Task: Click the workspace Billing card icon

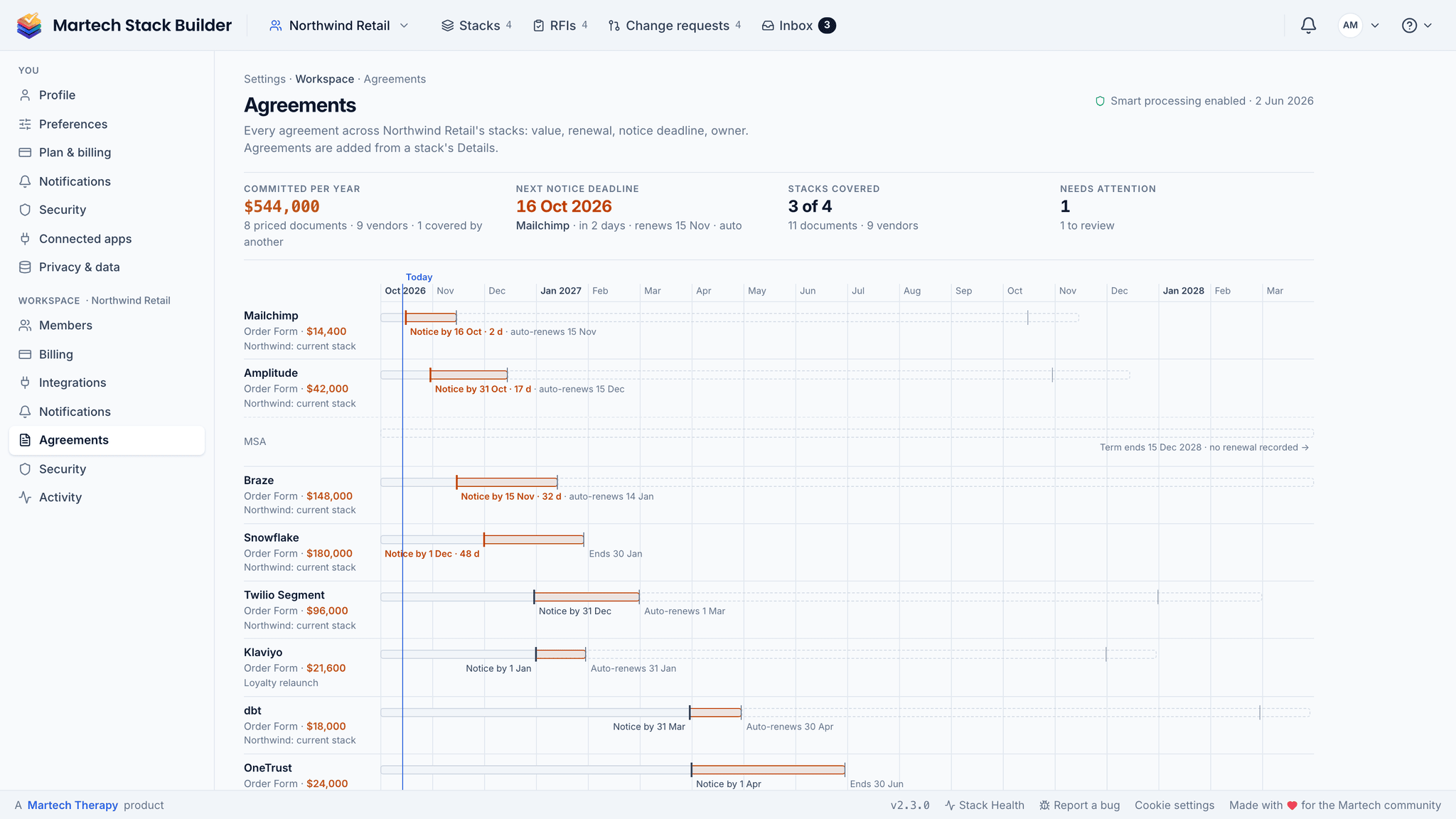Action: [25, 354]
